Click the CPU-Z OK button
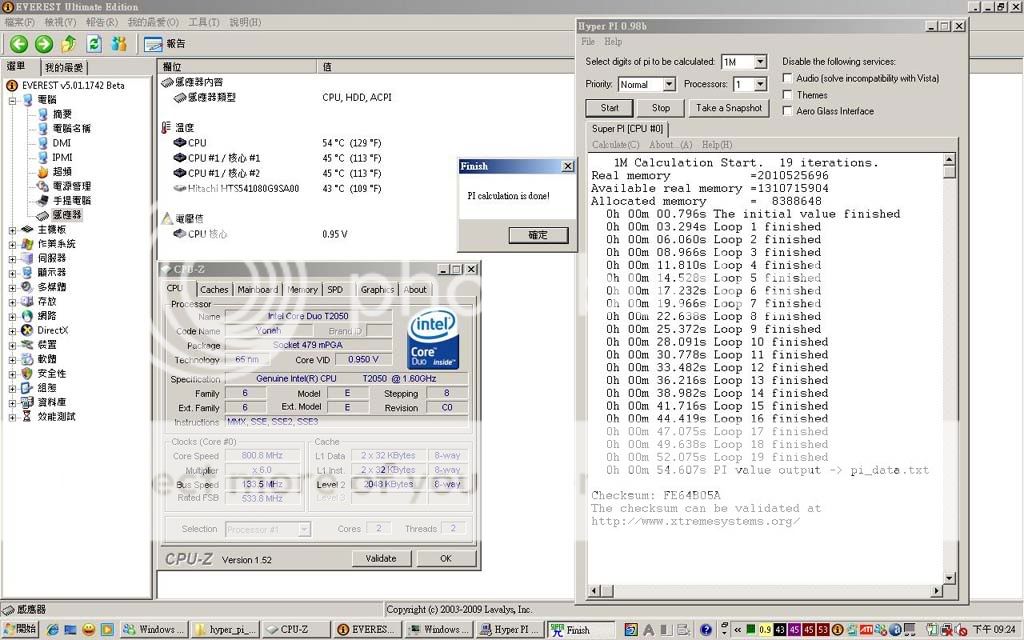Viewport: 1024px width, 640px height. [445, 558]
